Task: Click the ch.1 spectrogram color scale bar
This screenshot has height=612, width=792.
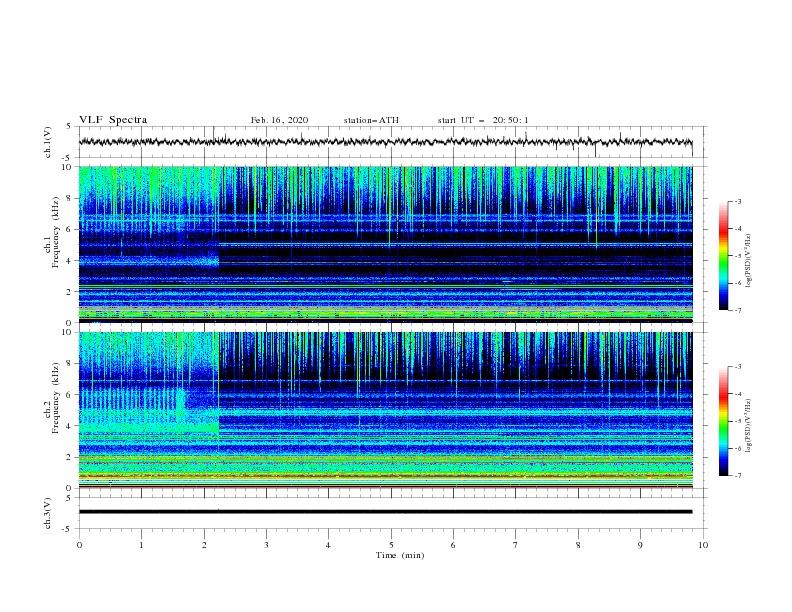Action: click(723, 256)
